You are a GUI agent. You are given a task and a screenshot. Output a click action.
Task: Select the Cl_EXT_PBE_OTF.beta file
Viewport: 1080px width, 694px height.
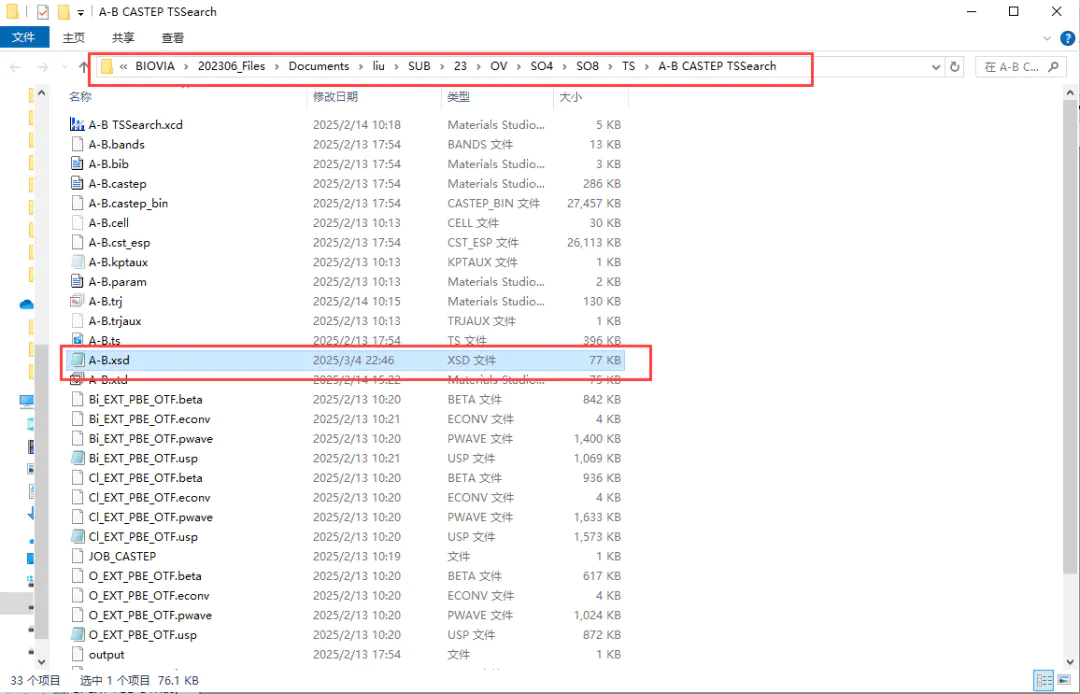pyautogui.click(x=145, y=478)
